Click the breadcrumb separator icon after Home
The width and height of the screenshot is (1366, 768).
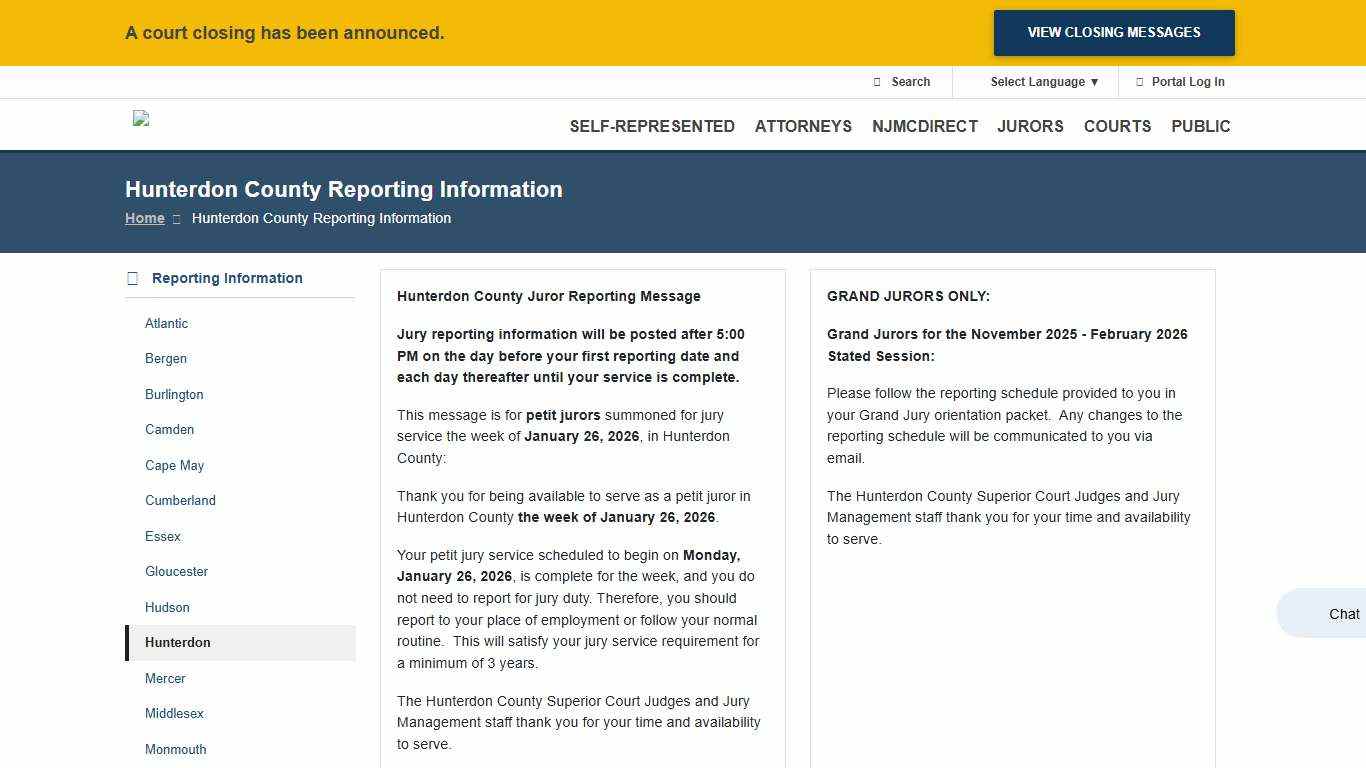(176, 218)
